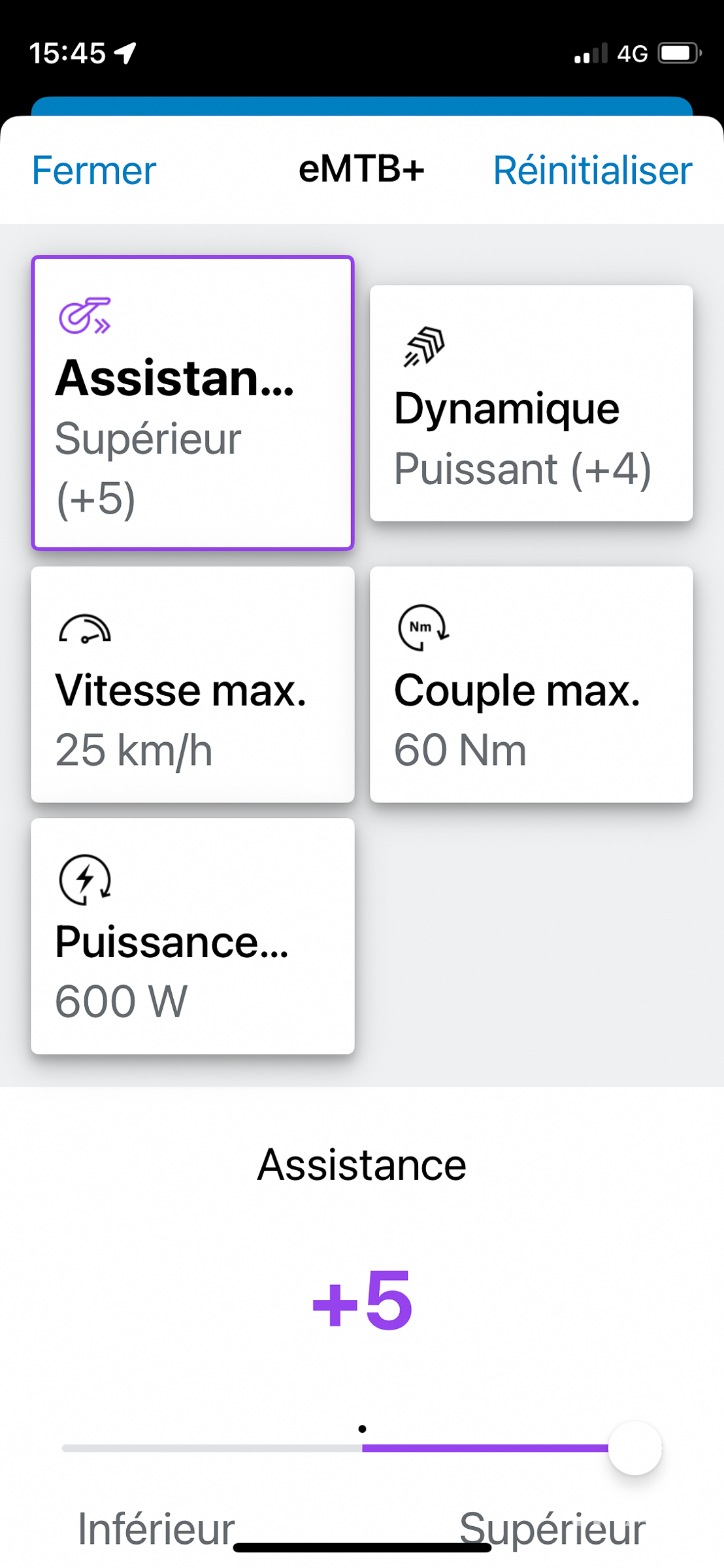Click the slider center default marker dot
Screen dimensions: 724x1568
tap(362, 1429)
